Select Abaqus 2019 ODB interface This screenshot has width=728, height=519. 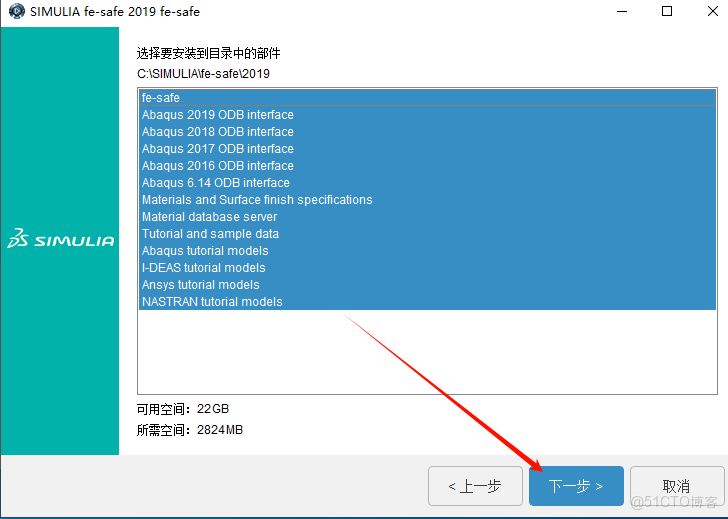click(427, 115)
